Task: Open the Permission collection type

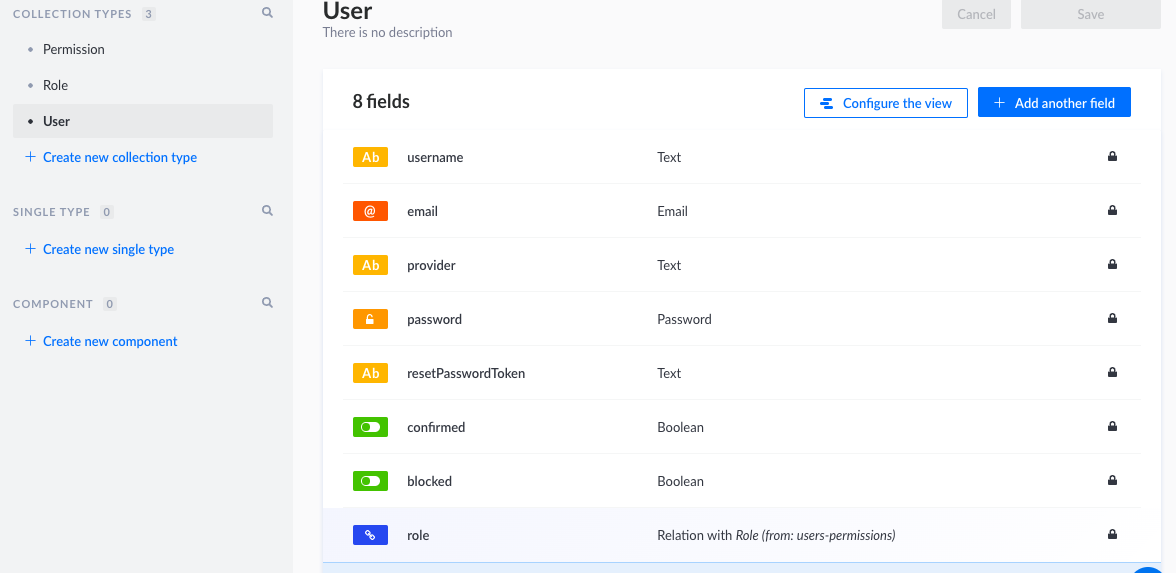Action: point(73,49)
